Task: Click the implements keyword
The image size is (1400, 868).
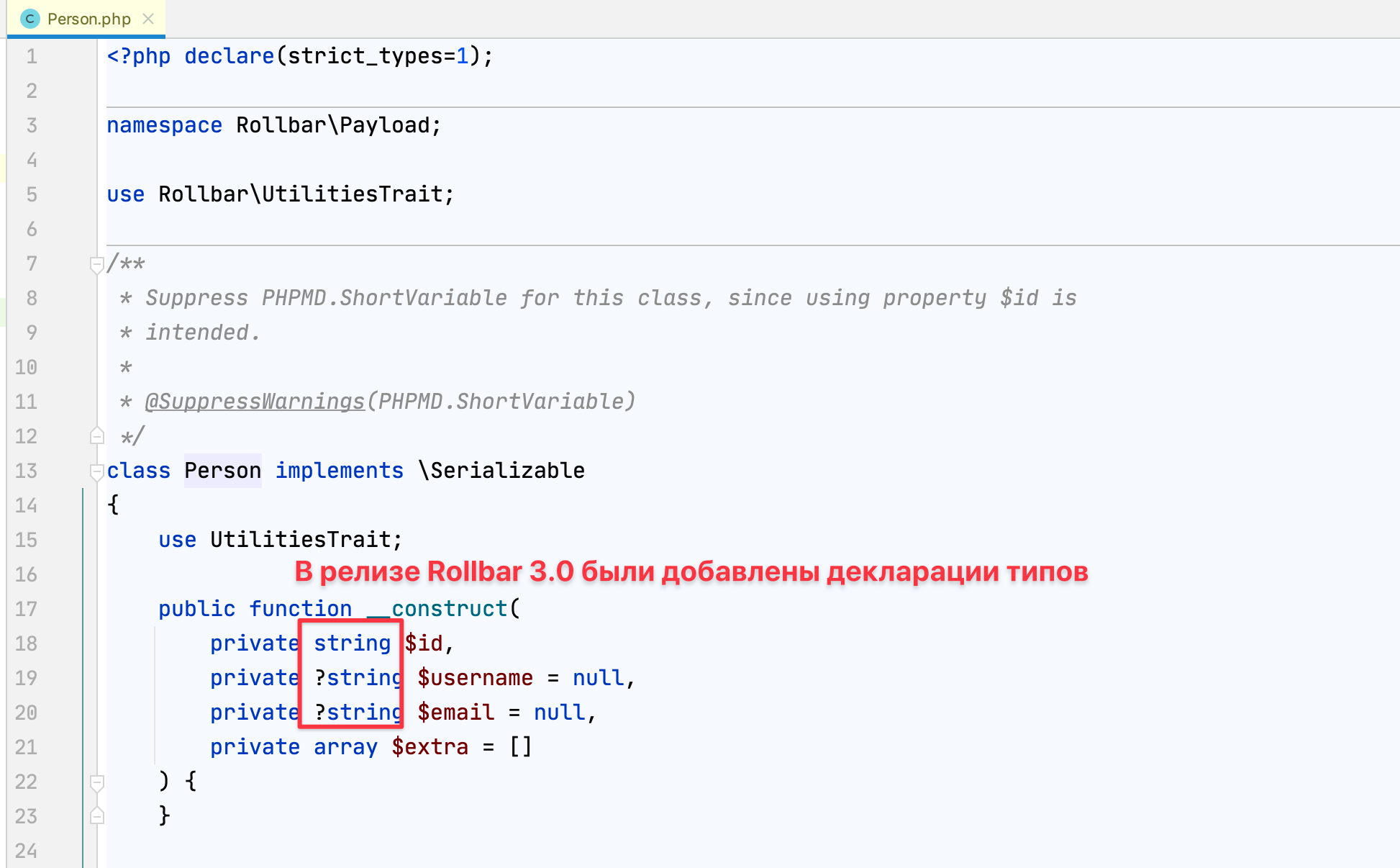Action: click(x=340, y=471)
